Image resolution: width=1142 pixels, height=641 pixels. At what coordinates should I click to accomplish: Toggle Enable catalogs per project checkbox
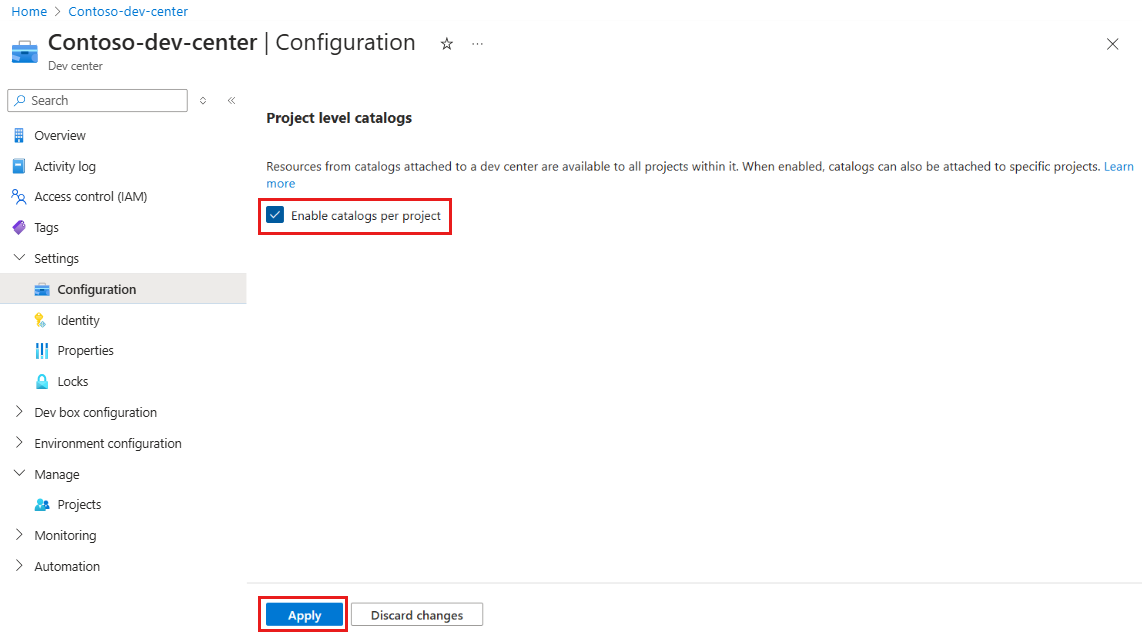(x=275, y=215)
